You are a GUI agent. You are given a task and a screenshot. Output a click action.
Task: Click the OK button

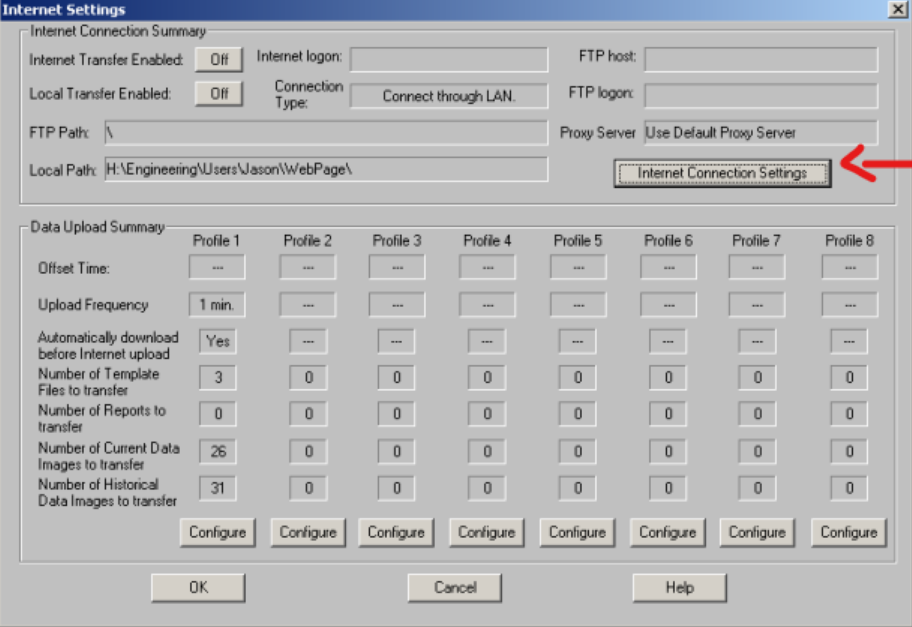198,587
